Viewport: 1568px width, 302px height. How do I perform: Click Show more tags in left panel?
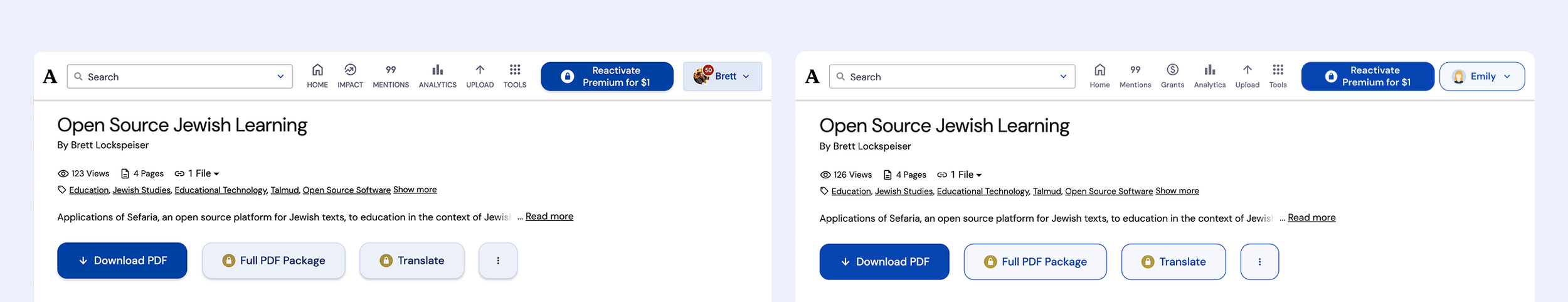415,190
